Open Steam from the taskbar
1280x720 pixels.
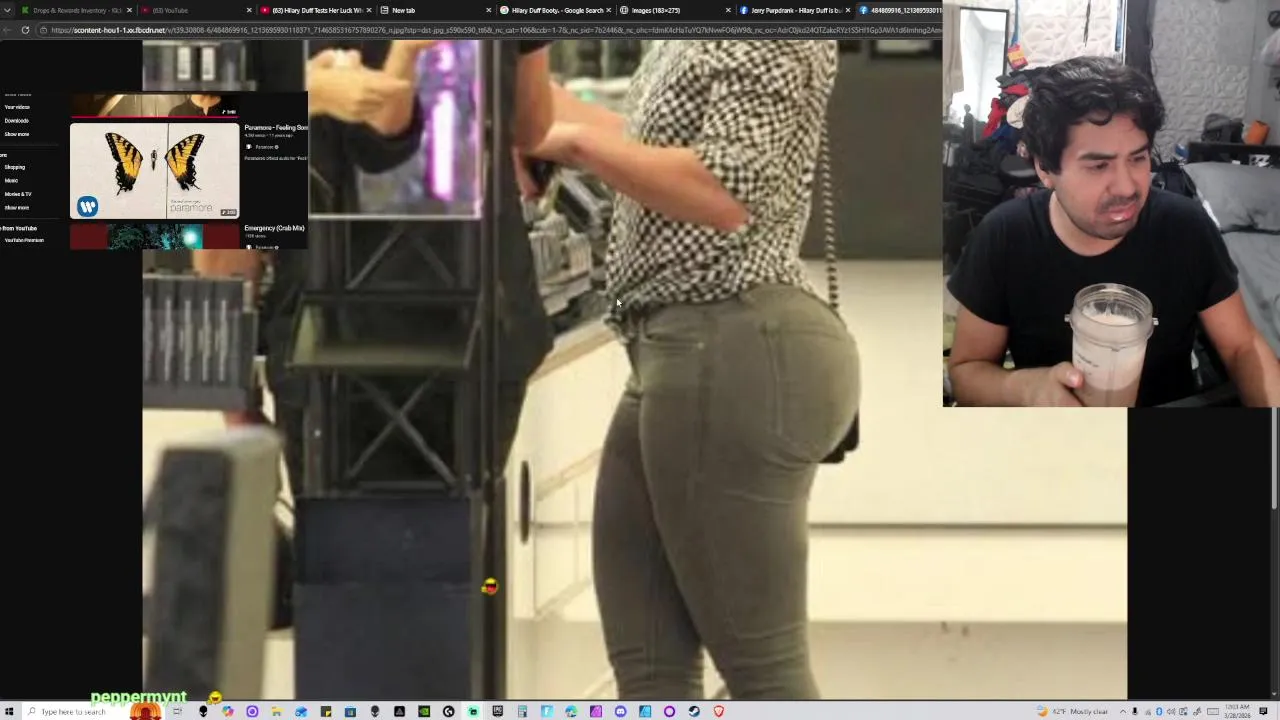693,711
